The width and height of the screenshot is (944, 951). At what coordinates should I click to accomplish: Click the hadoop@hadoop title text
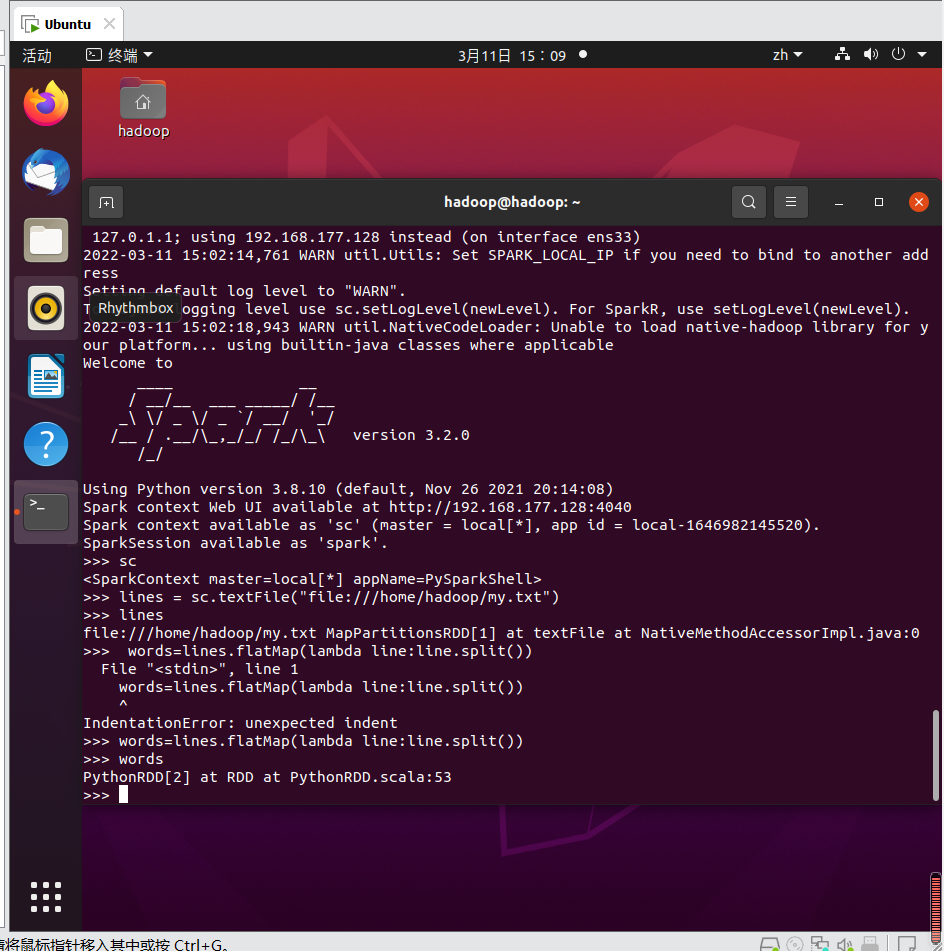tap(511, 202)
